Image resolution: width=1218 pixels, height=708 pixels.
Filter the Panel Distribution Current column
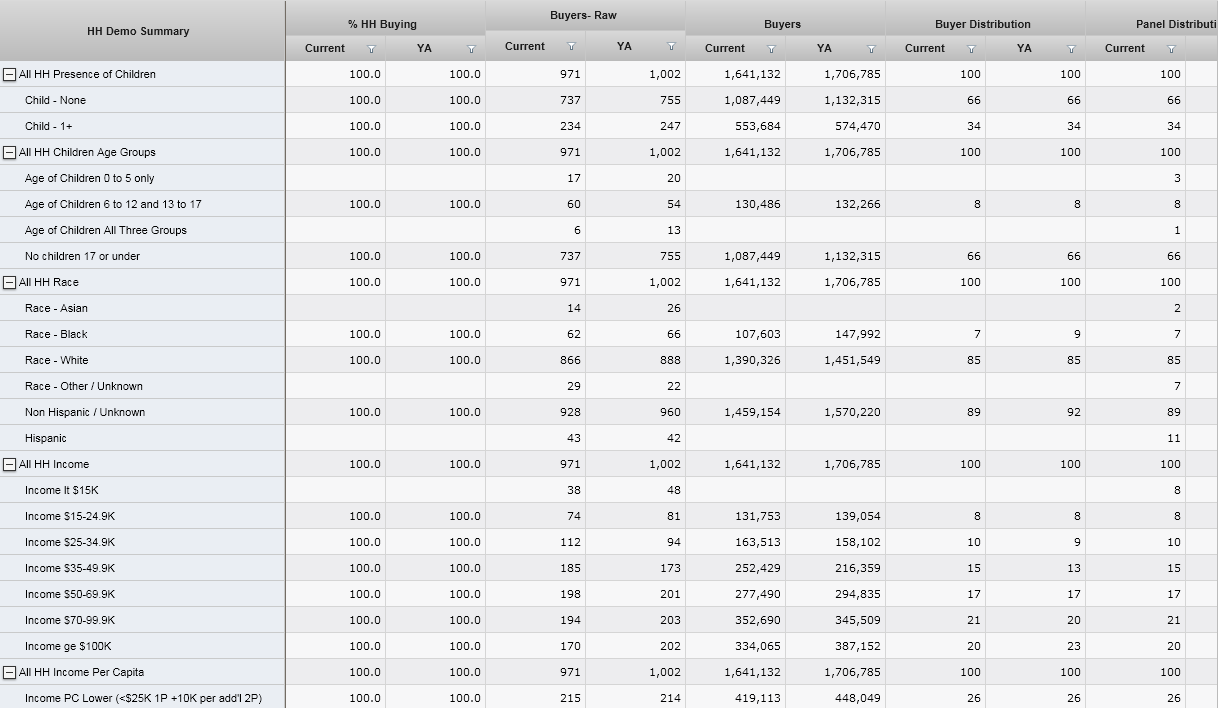pos(1171,49)
